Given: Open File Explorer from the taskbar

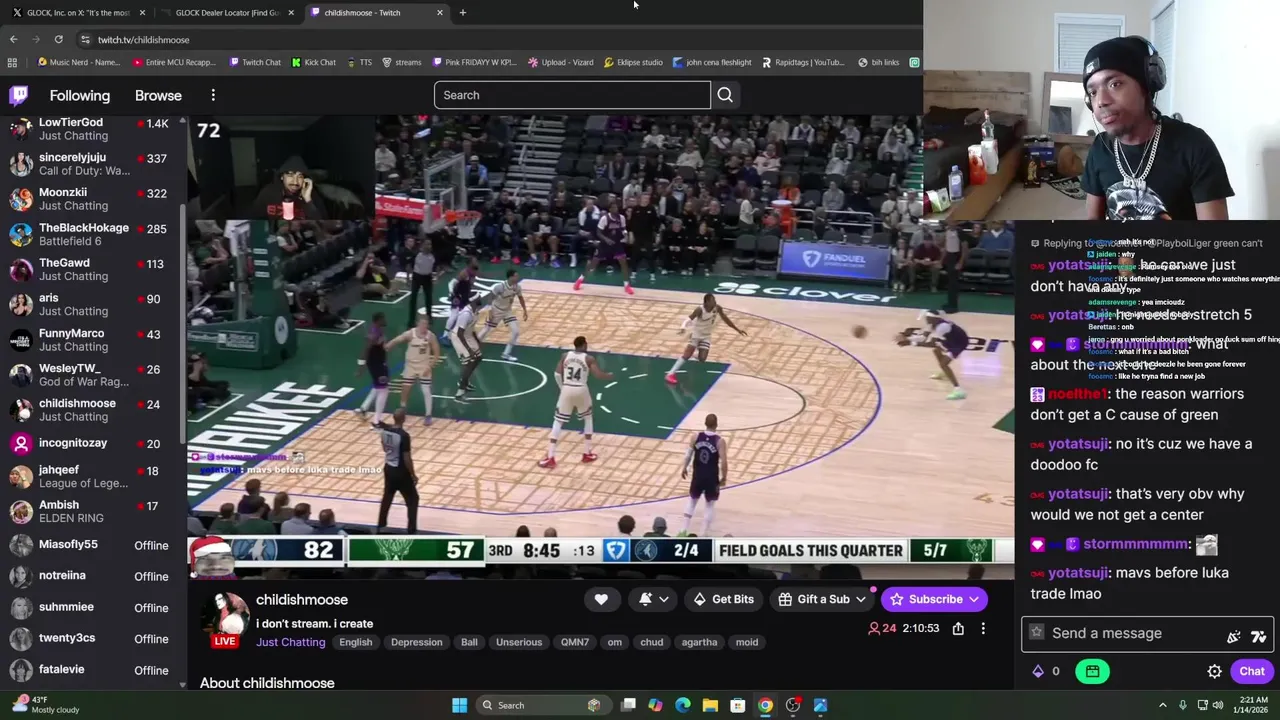Looking at the screenshot, I should click(710, 705).
